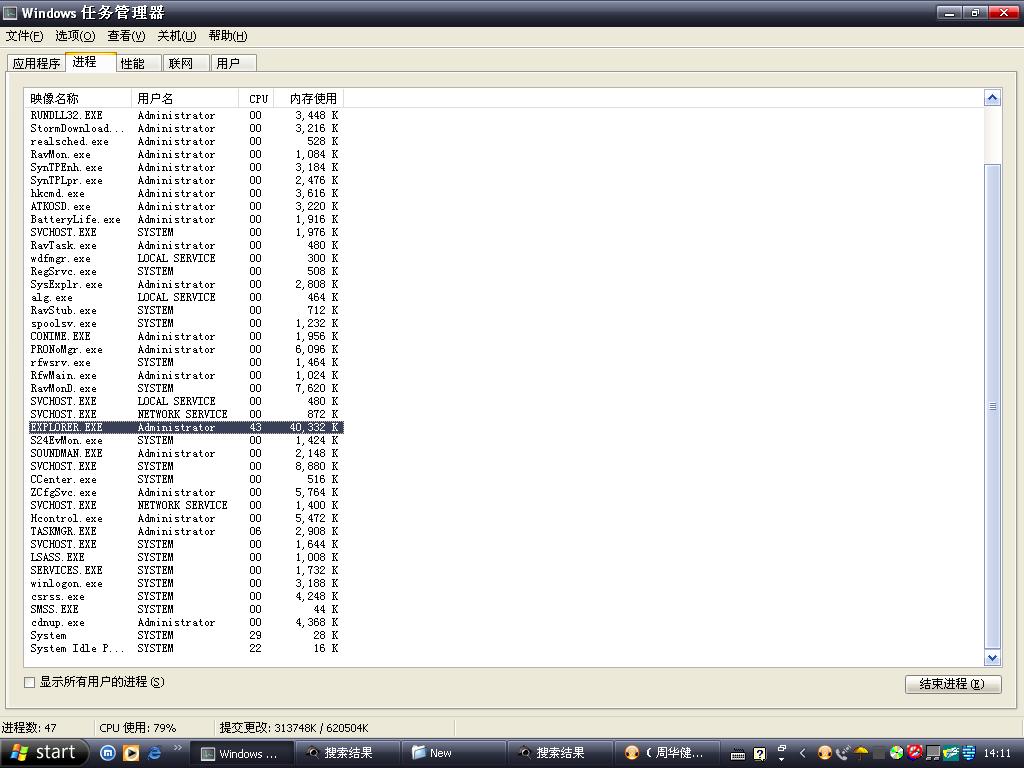Sort by the 映像名称 column header
Image resolution: width=1024 pixels, height=768 pixels.
click(78, 99)
